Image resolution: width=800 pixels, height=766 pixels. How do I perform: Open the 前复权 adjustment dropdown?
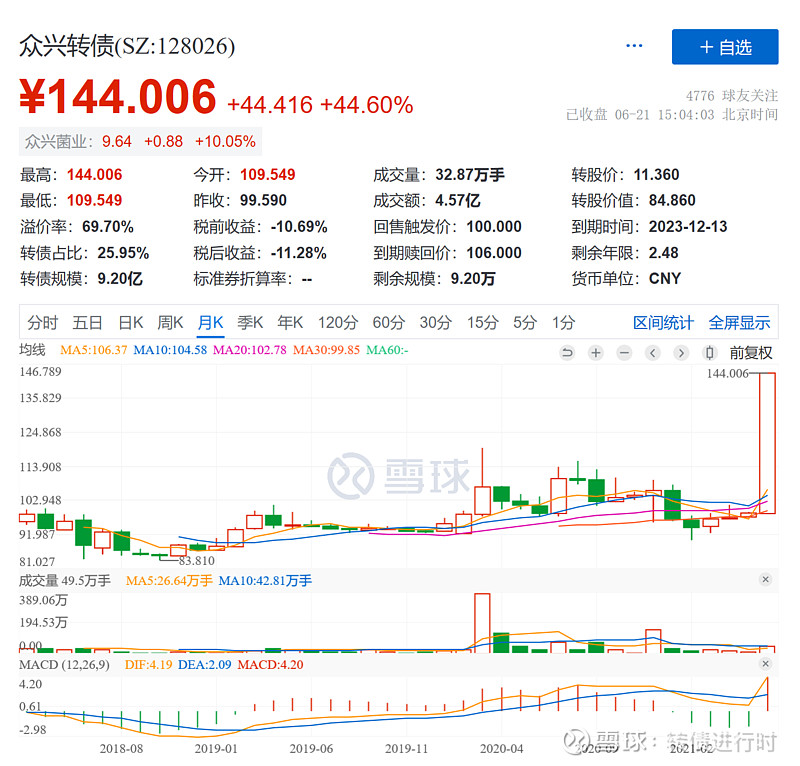pos(752,353)
